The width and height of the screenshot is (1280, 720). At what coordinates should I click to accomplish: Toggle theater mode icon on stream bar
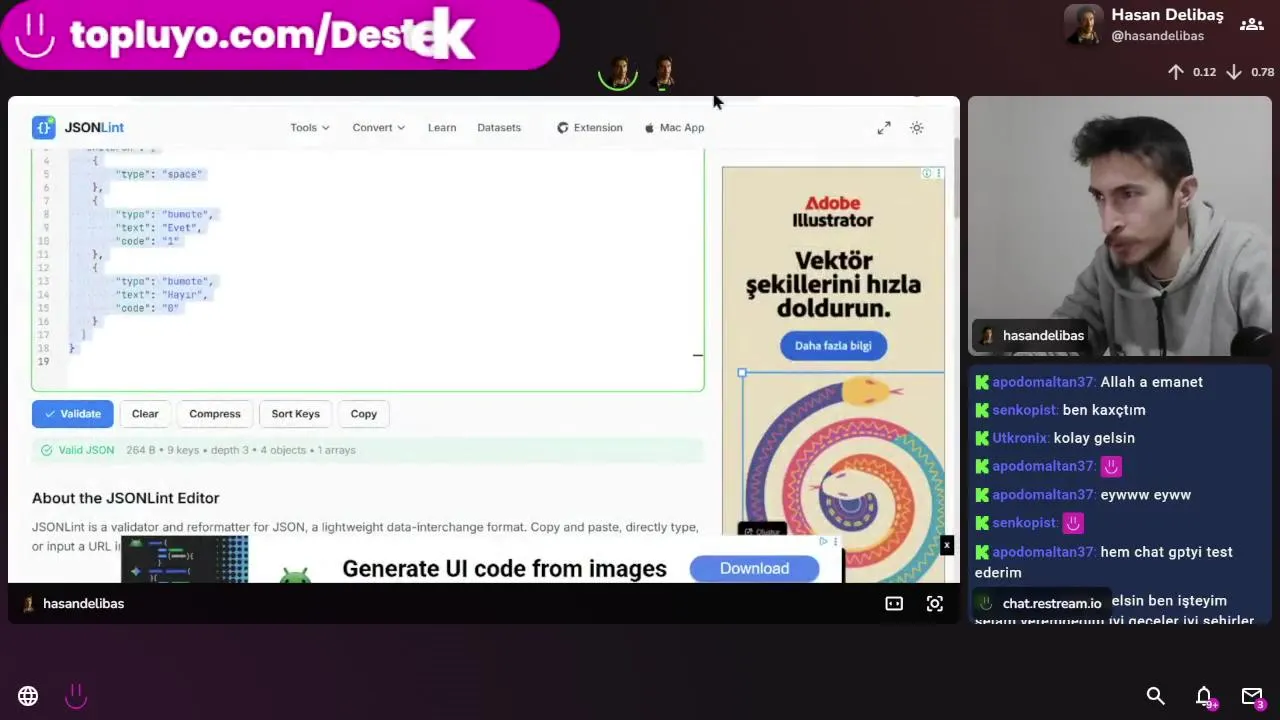coord(894,604)
